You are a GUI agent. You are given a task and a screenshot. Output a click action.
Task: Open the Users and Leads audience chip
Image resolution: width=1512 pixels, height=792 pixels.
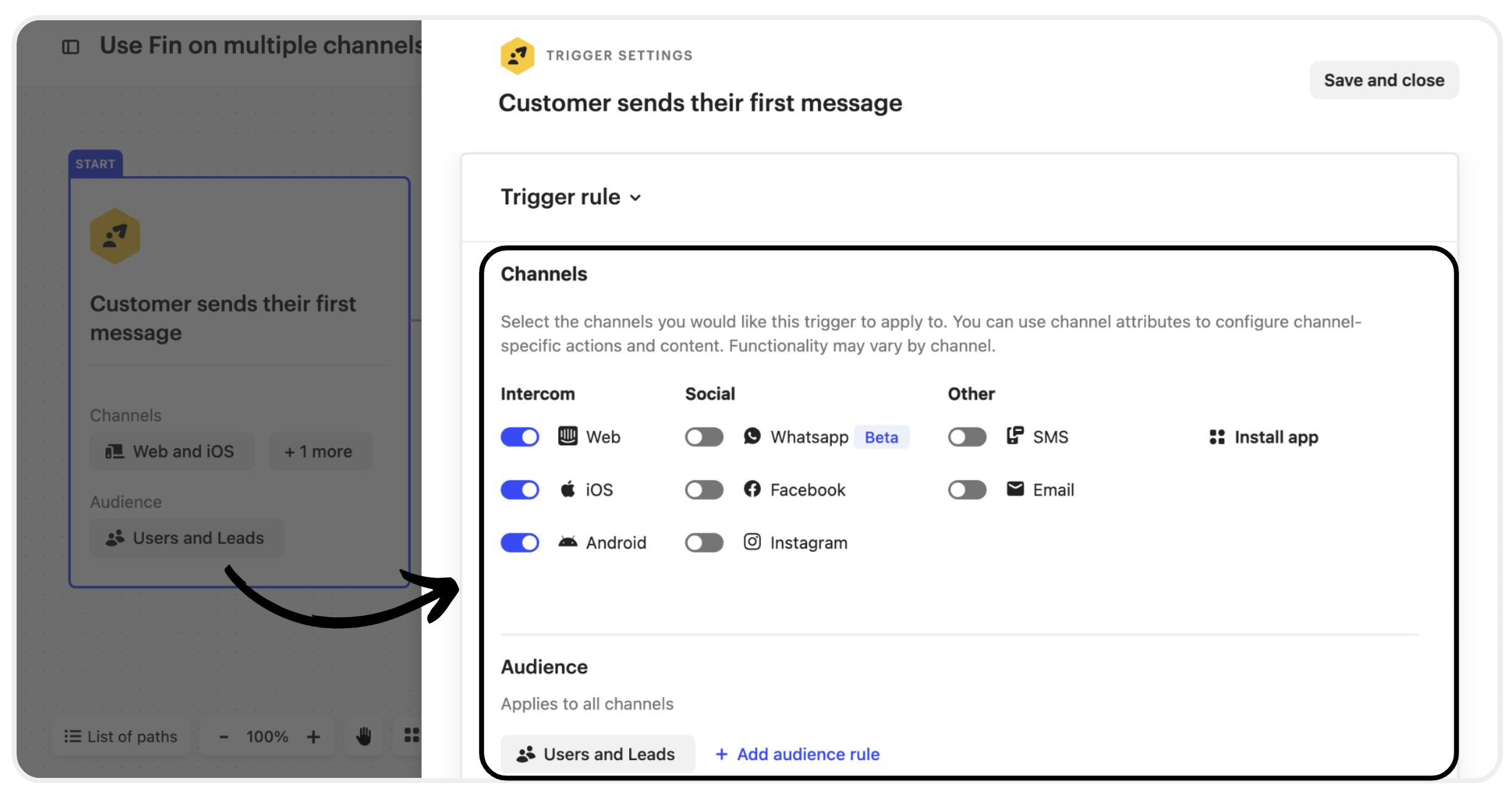[597, 754]
